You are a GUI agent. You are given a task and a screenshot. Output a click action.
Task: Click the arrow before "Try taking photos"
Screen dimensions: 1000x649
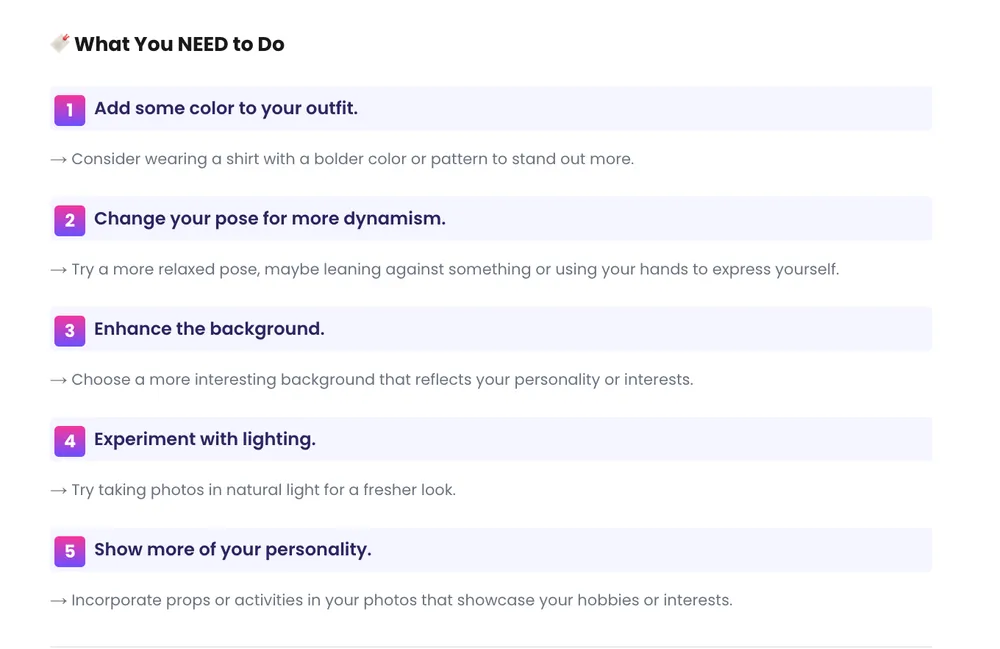(x=58, y=491)
